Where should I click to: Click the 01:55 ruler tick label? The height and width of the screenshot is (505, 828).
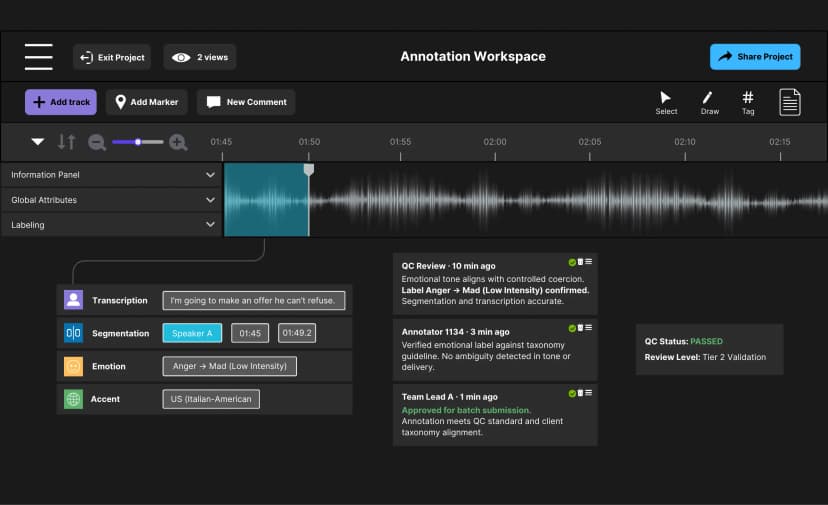coord(400,142)
